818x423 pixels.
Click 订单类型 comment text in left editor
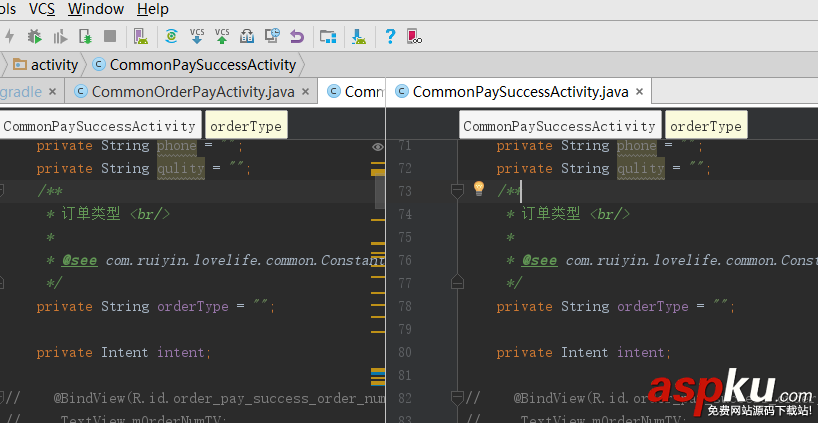pos(91,214)
